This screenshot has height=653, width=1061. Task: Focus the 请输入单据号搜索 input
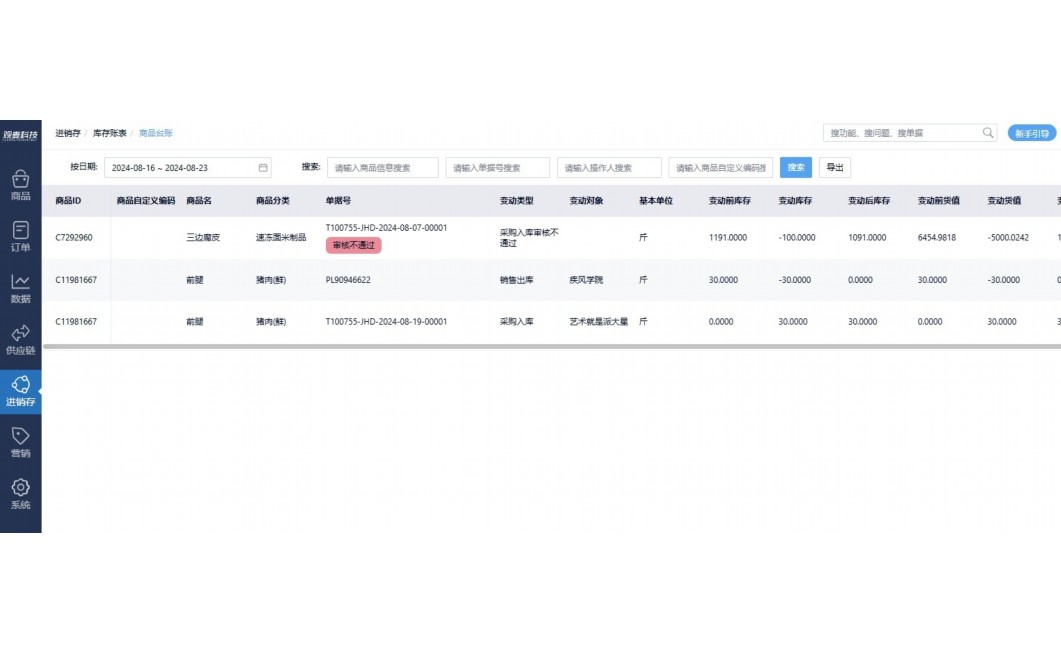click(498, 168)
